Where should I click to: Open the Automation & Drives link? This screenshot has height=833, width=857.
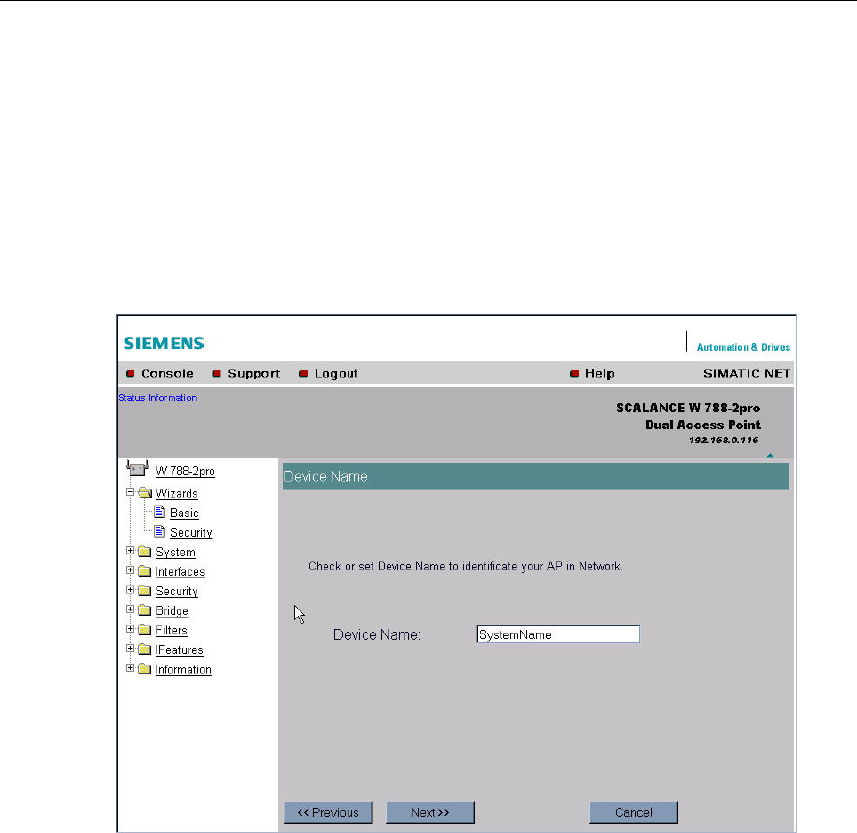click(743, 347)
